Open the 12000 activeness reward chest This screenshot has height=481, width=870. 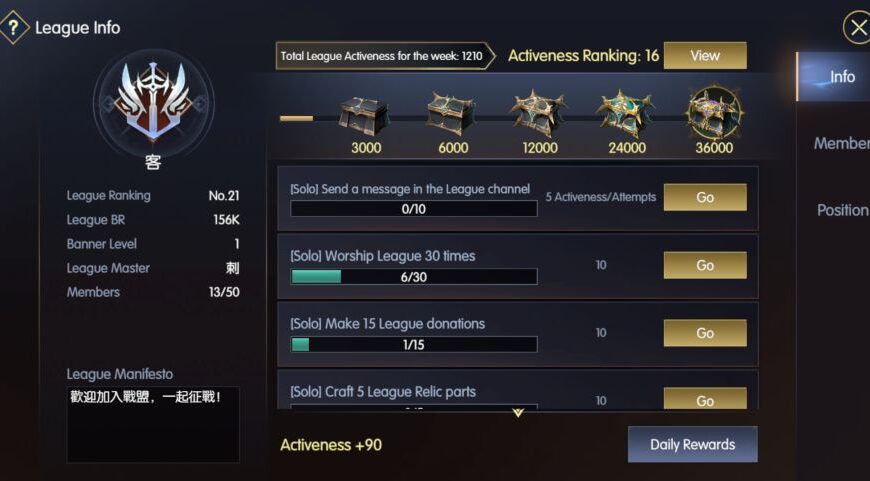(x=539, y=114)
